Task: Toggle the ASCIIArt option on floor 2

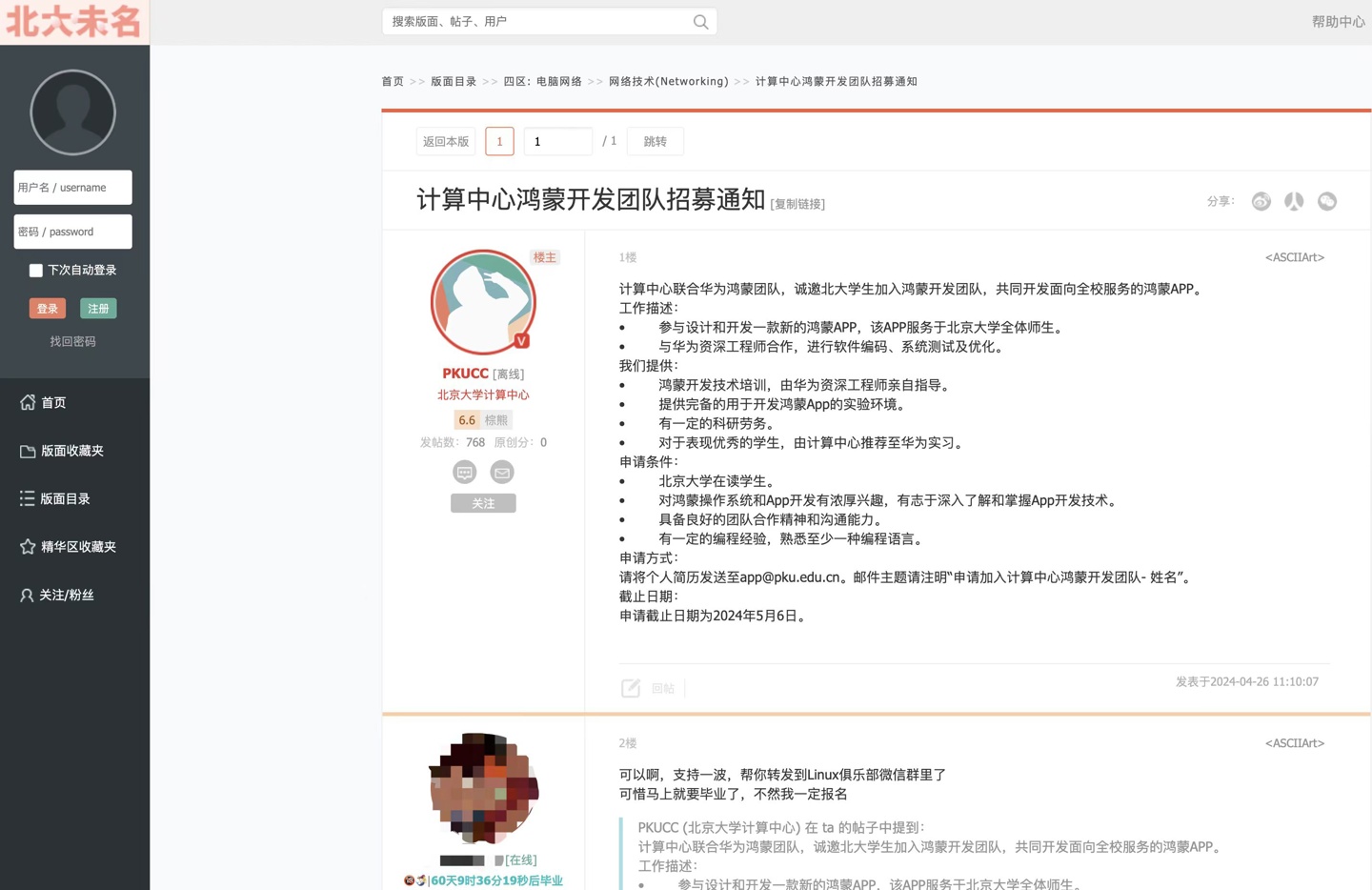Action: (x=1294, y=742)
